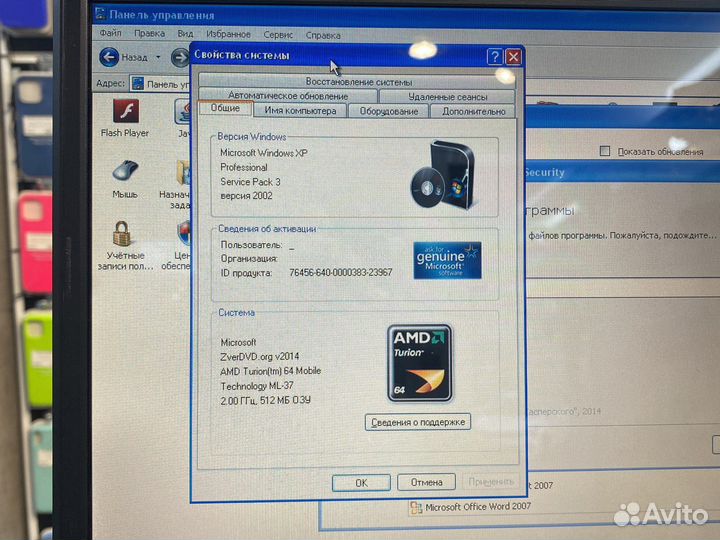Click the Microsoft Office Word 2007 entry

coord(470,507)
